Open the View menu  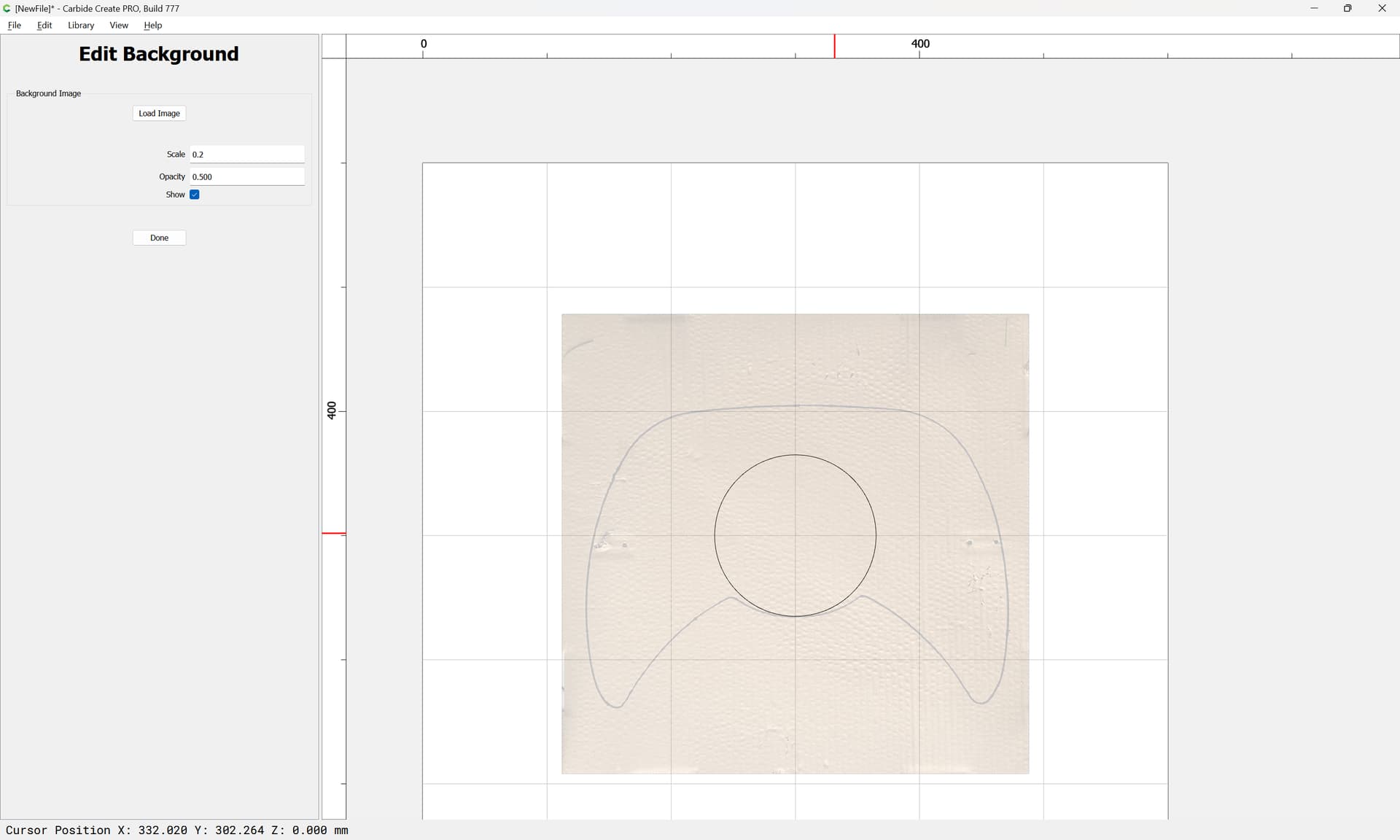pos(119,25)
